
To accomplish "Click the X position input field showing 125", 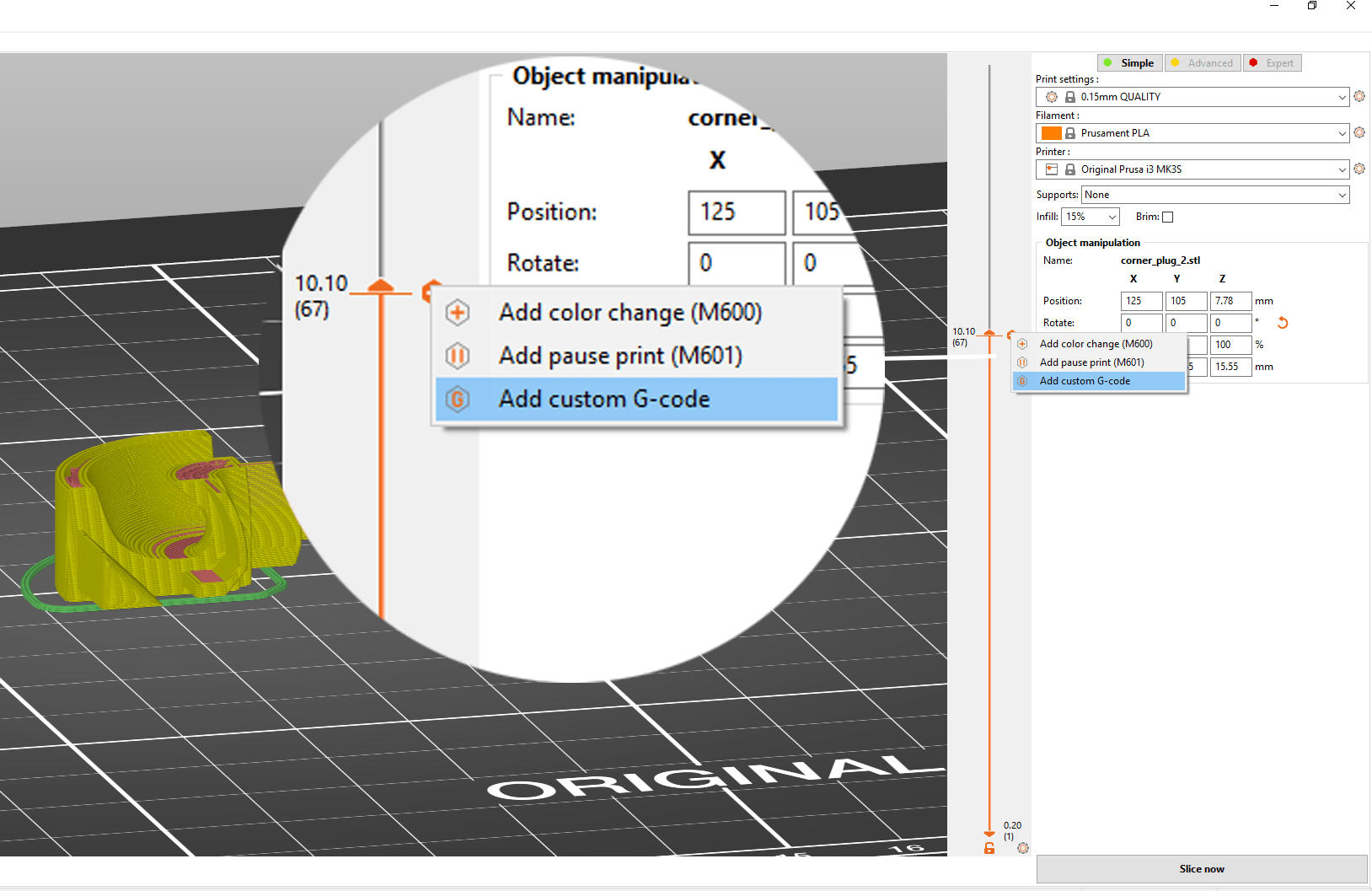I will pyautogui.click(x=1141, y=301).
